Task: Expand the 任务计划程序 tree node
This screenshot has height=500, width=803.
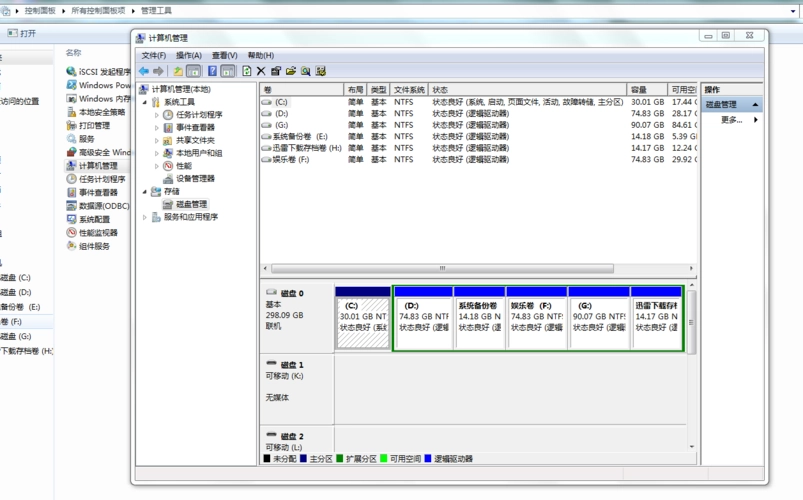Action: (x=157, y=115)
